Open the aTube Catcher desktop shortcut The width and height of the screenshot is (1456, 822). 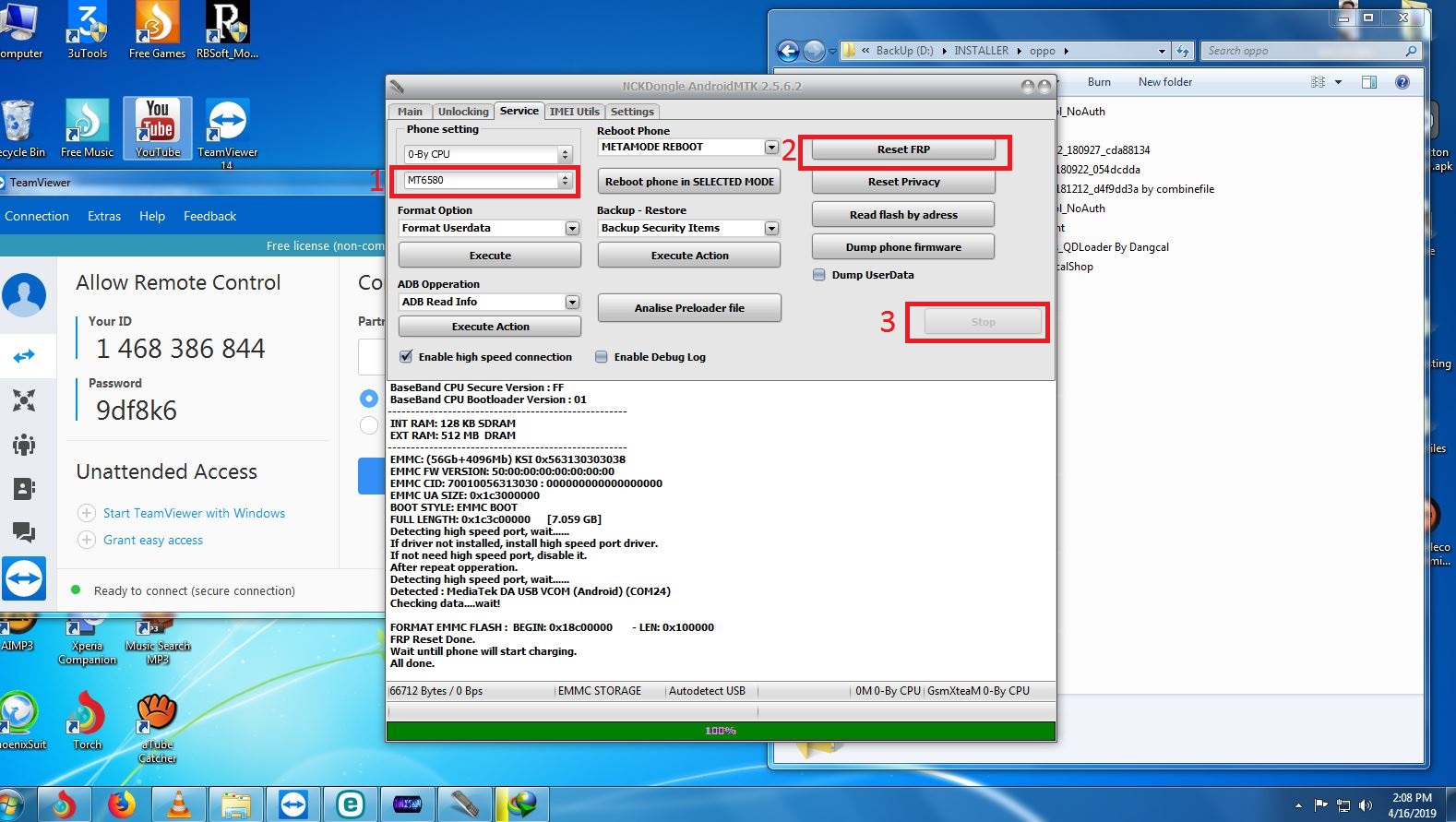[158, 729]
